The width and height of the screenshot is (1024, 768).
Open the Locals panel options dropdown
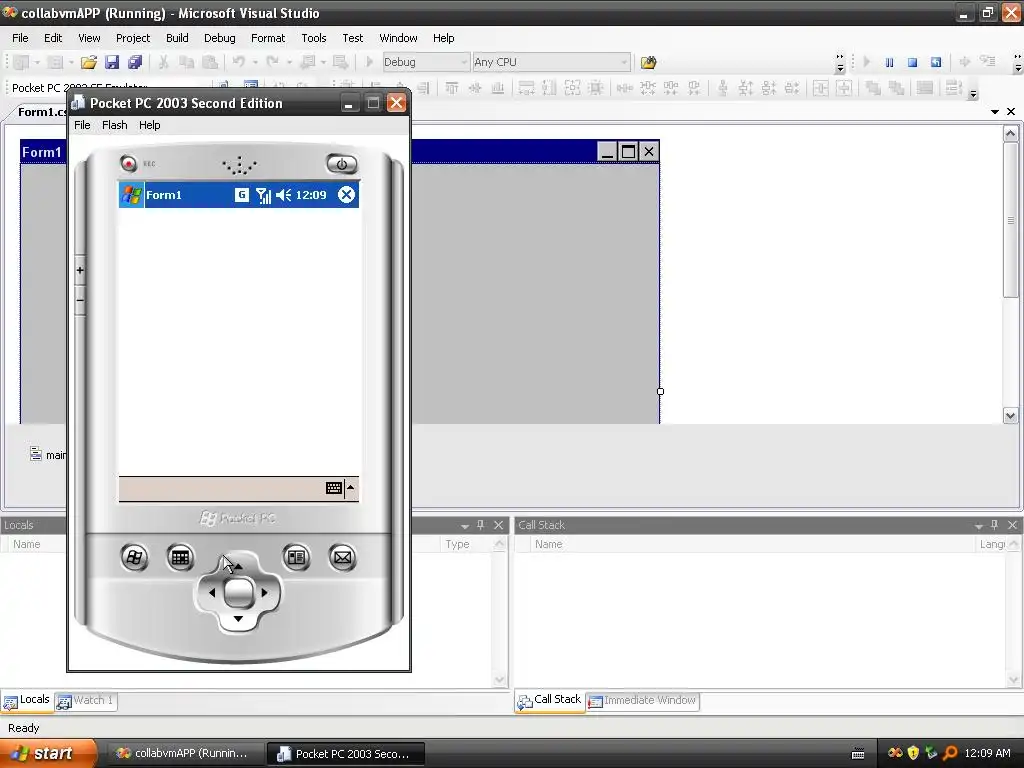465,526
